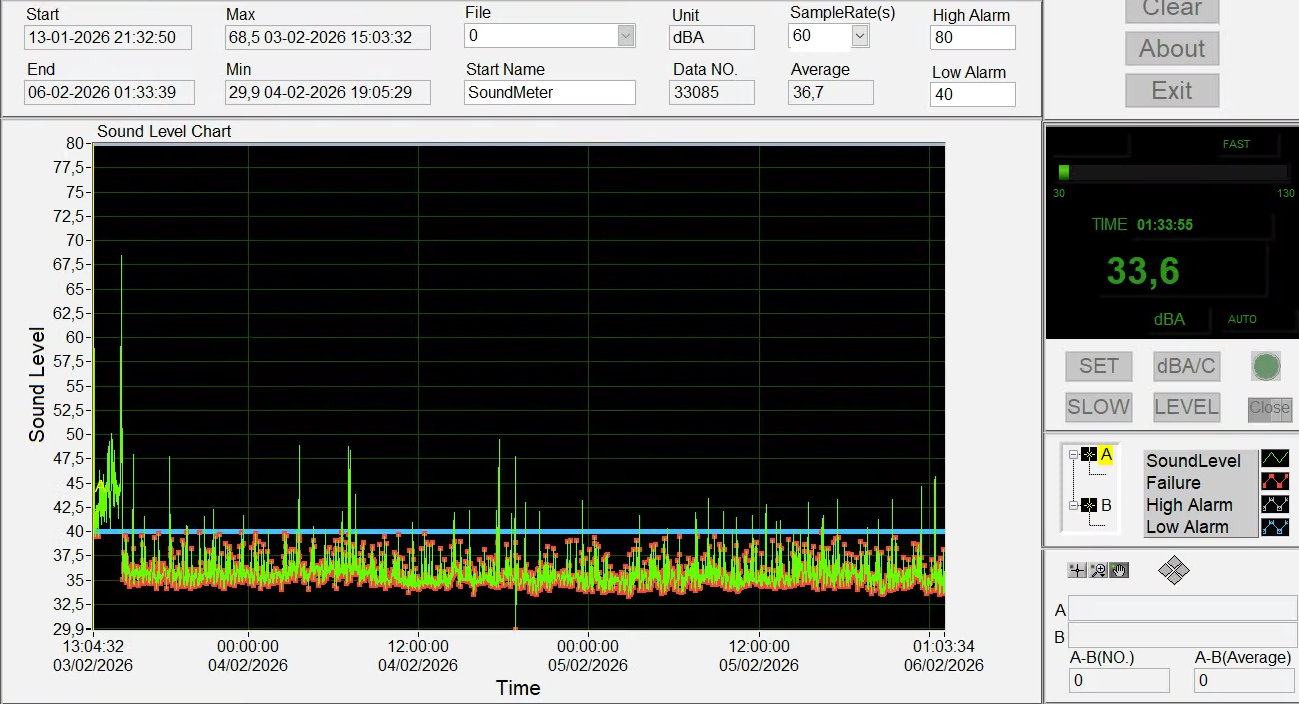Click the Failure red plot style icon

point(1275,482)
